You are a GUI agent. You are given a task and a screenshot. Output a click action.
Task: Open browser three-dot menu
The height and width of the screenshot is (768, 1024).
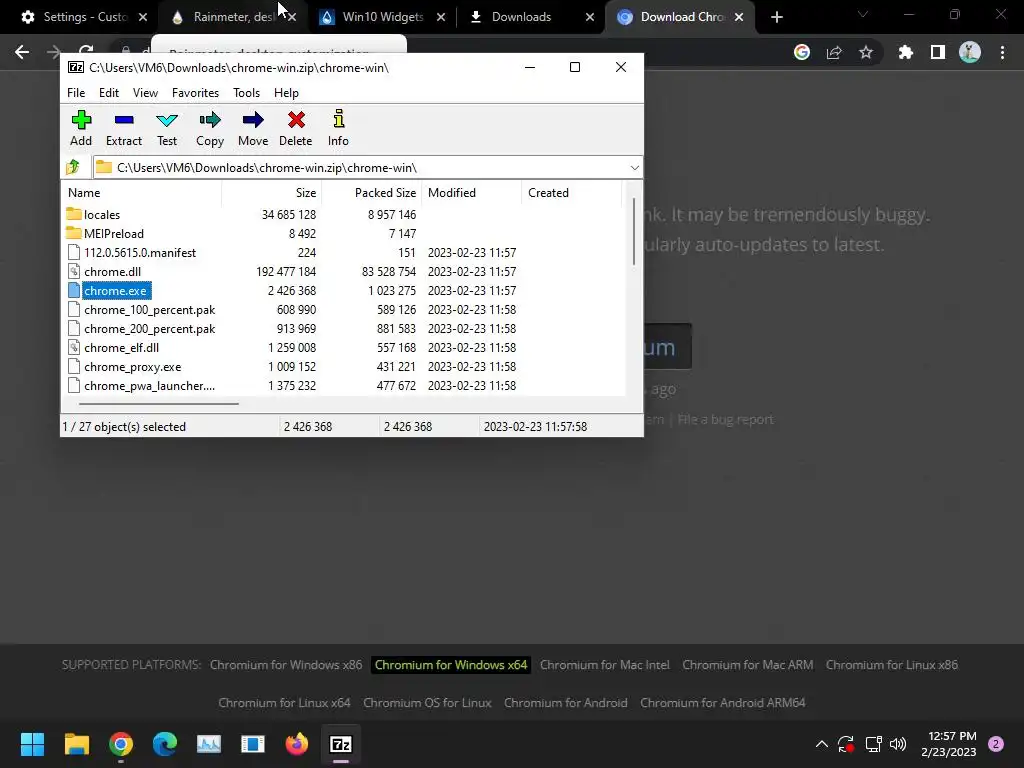click(1002, 52)
